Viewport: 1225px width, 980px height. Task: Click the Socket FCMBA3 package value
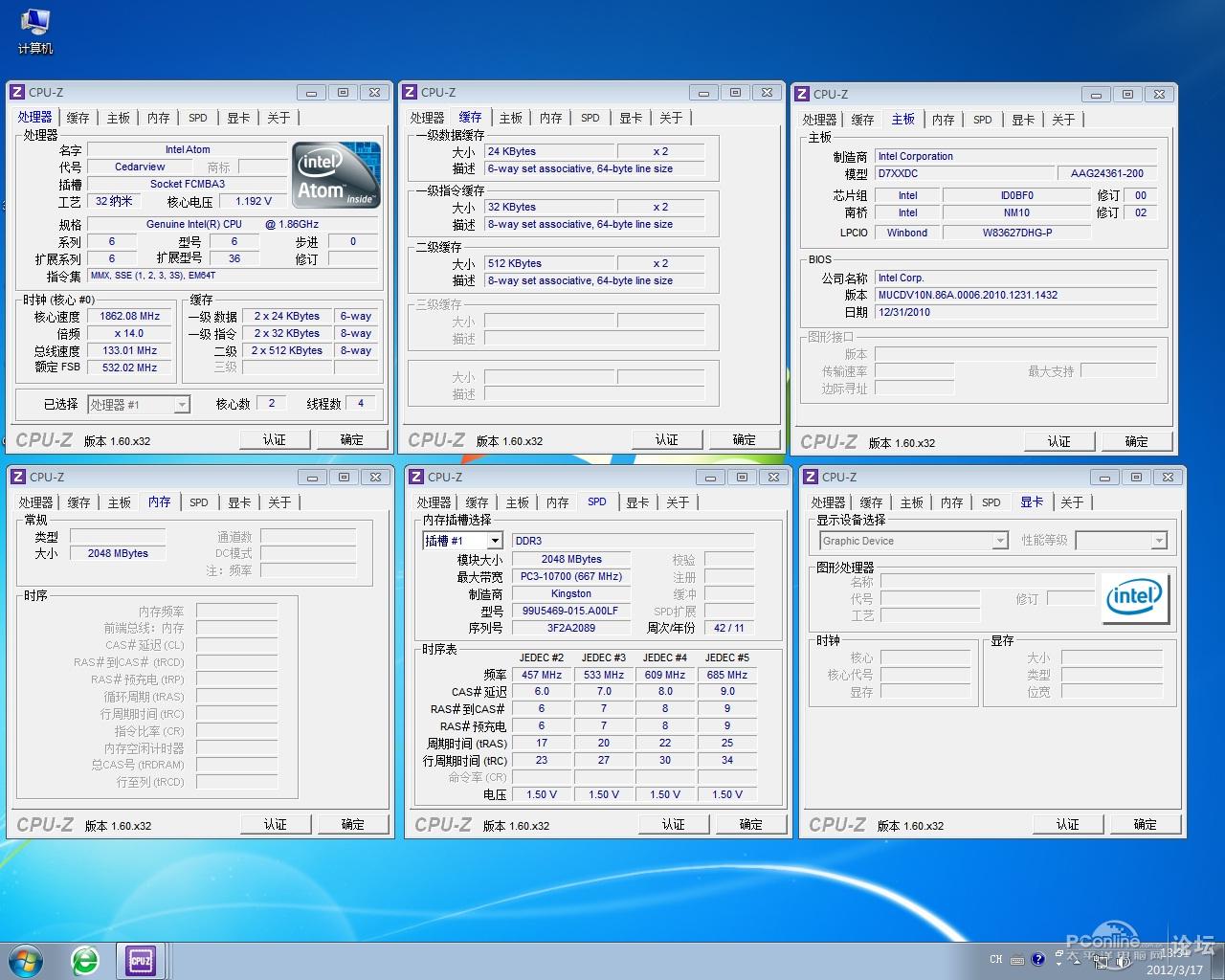188,184
